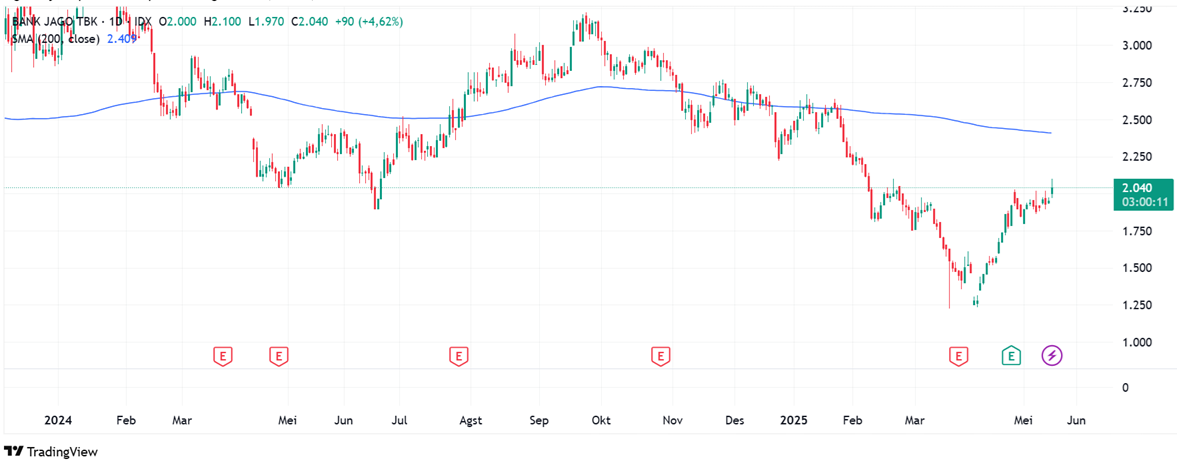Select the BANK JAGO TBK symbol title
This screenshot has height=469, width=1177.
pos(58,23)
